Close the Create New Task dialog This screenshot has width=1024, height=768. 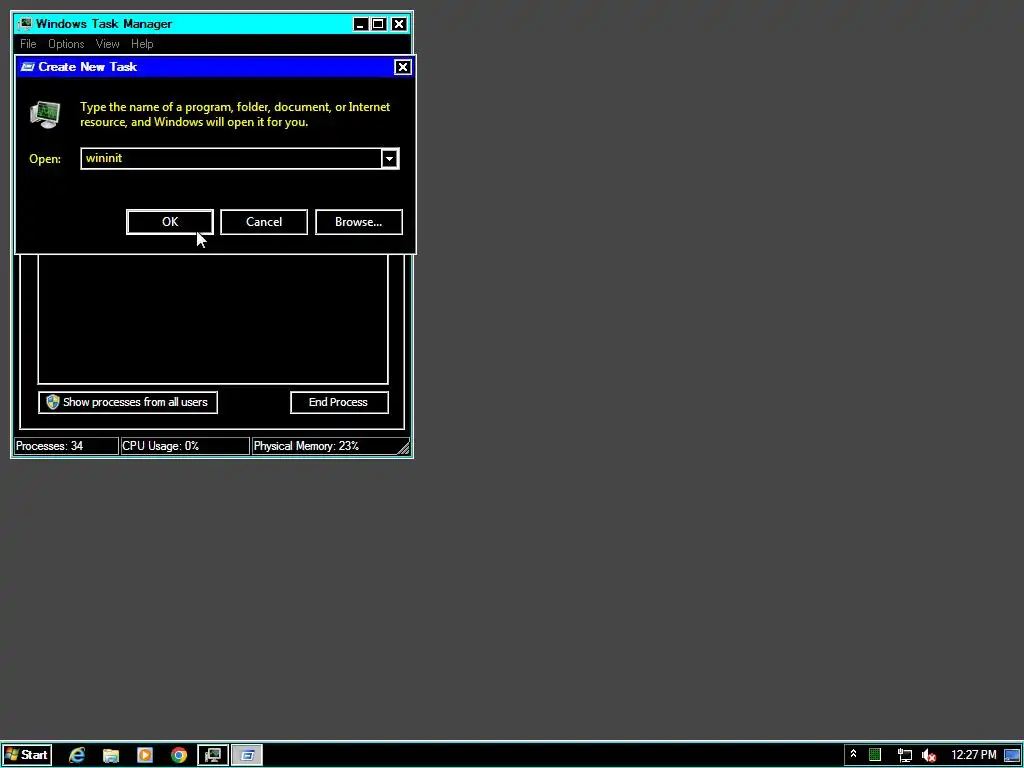[x=403, y=67]
